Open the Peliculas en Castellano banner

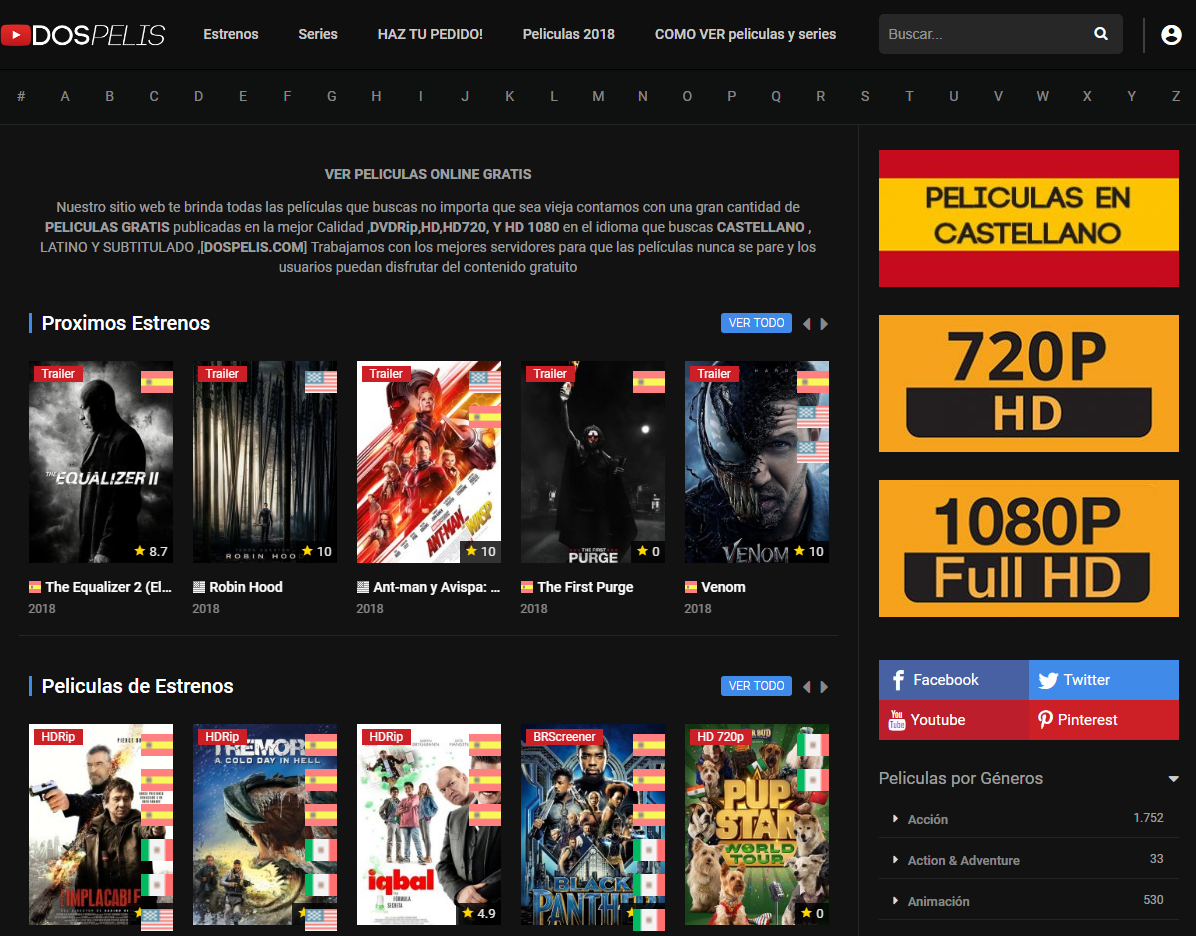click(1028, 218)
